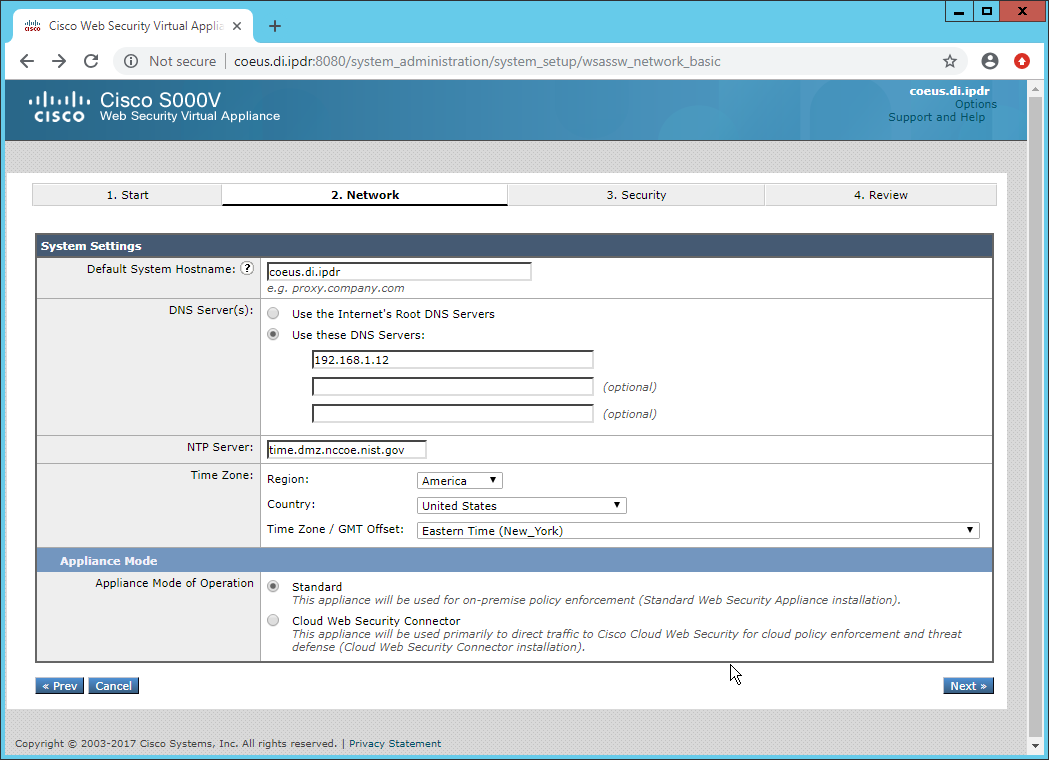Click the browser address bar URL

tap(477, 62)
